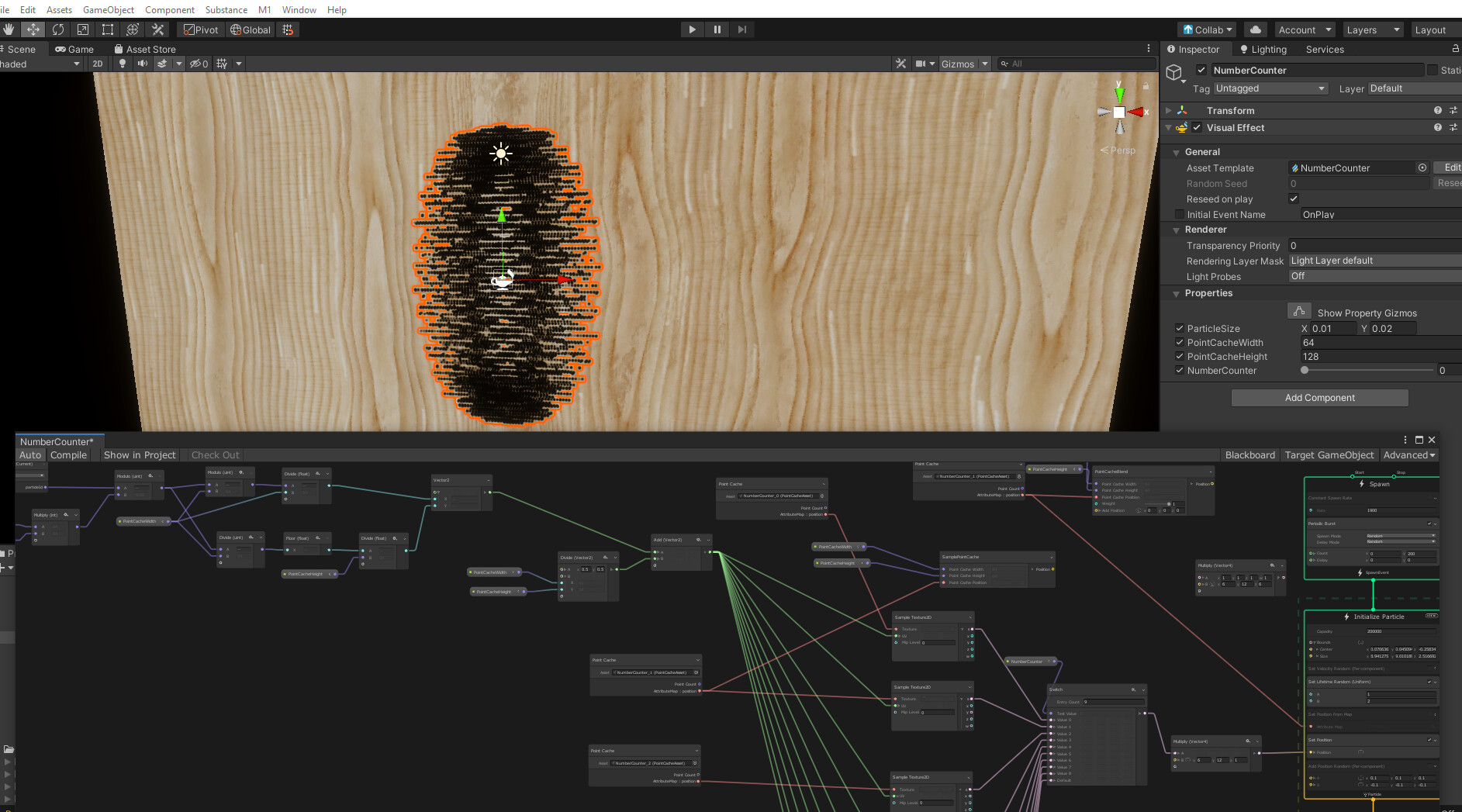Viewport: 1462px width, 812px height.
Task: Open the Collab panel
Action: [x=1206, y=29]
